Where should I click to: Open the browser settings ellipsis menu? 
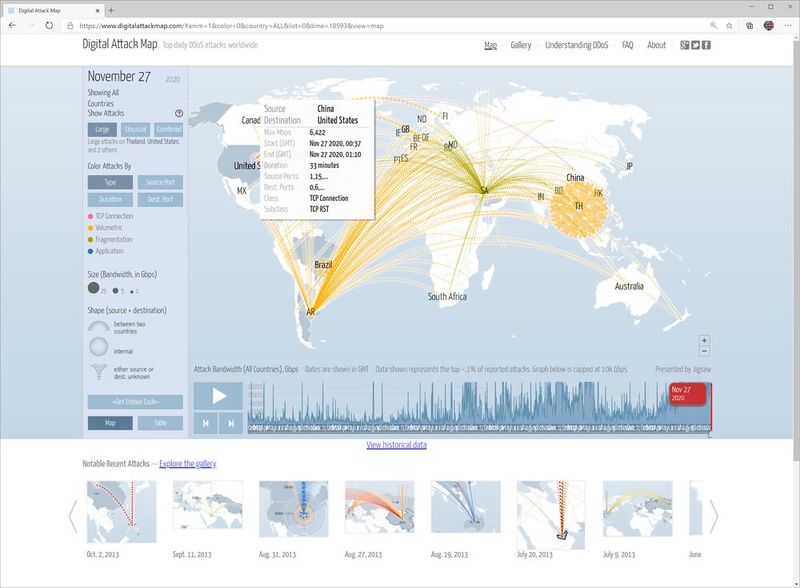coord(788,25)
